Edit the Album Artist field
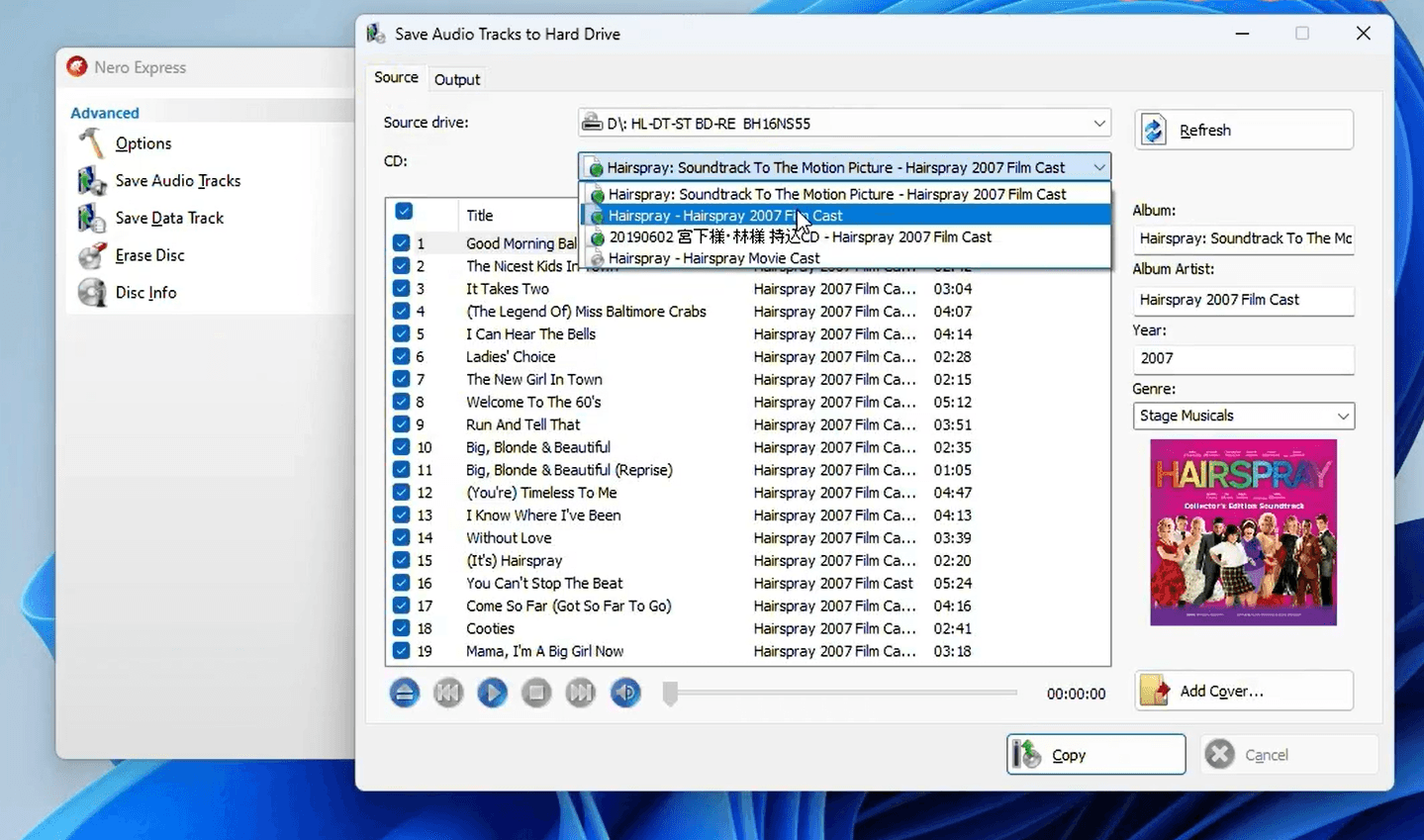This screenshot has height=840, width=1424. click(1243, 300)
